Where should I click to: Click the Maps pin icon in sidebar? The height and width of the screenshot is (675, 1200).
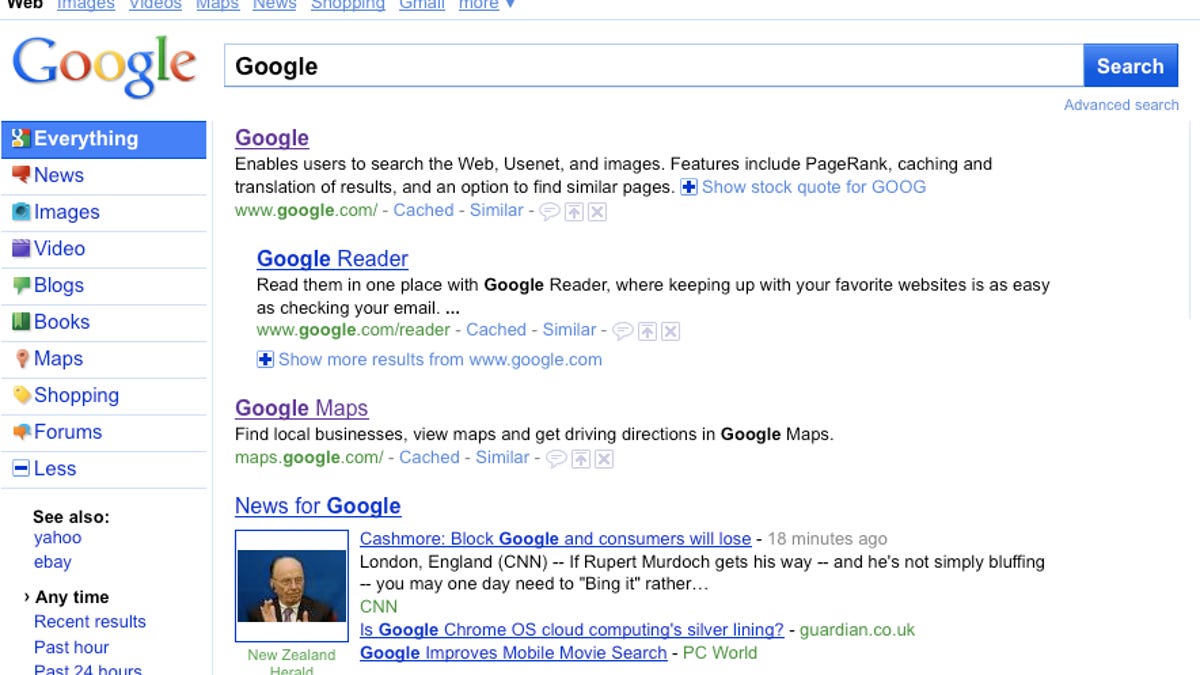pyautogui.click(x=21, y=359)
